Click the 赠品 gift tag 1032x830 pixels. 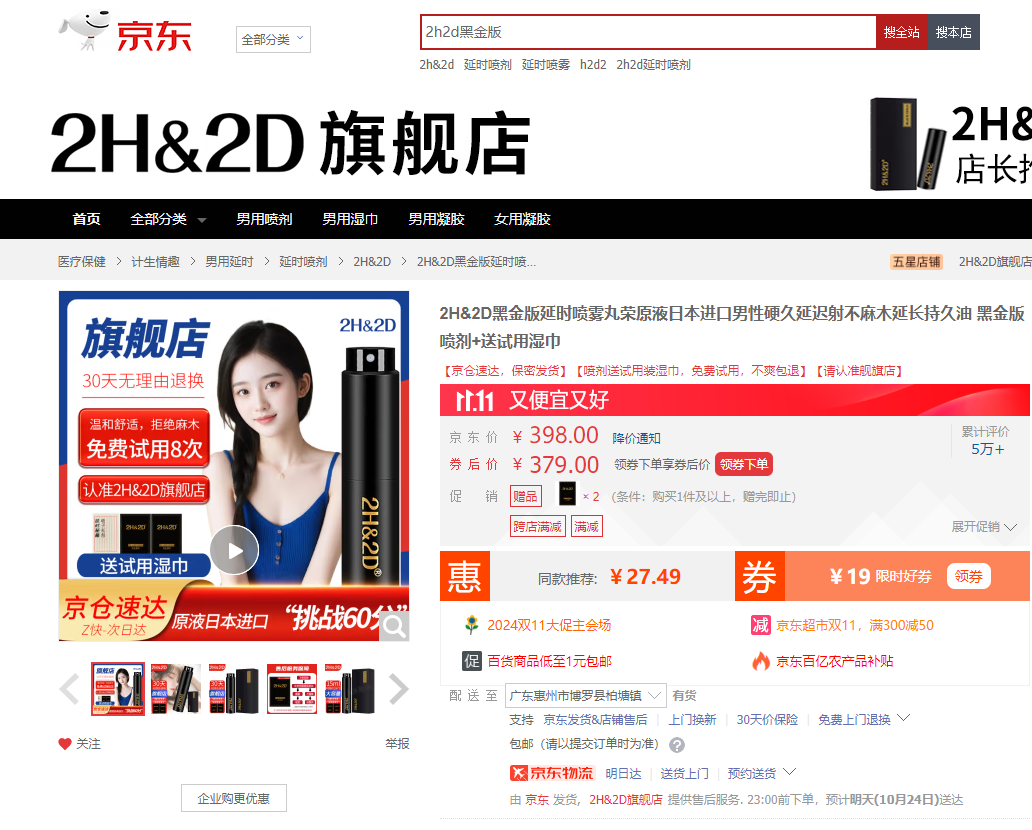tap(525, 496)
